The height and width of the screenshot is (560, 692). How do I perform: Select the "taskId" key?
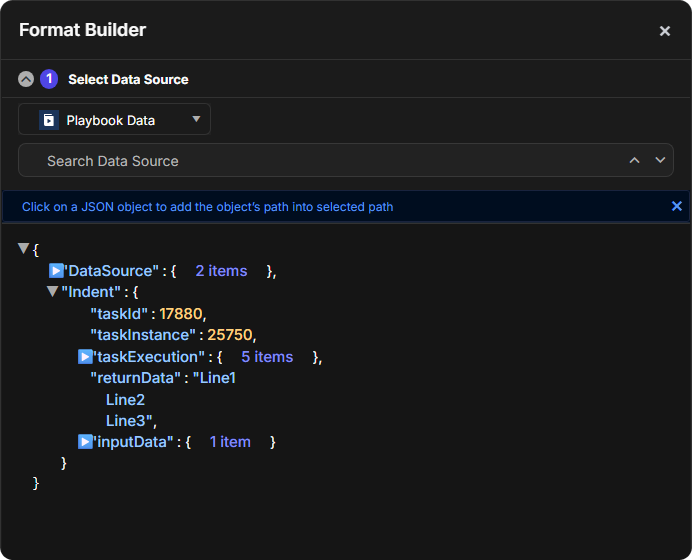(x=119, y=314)
